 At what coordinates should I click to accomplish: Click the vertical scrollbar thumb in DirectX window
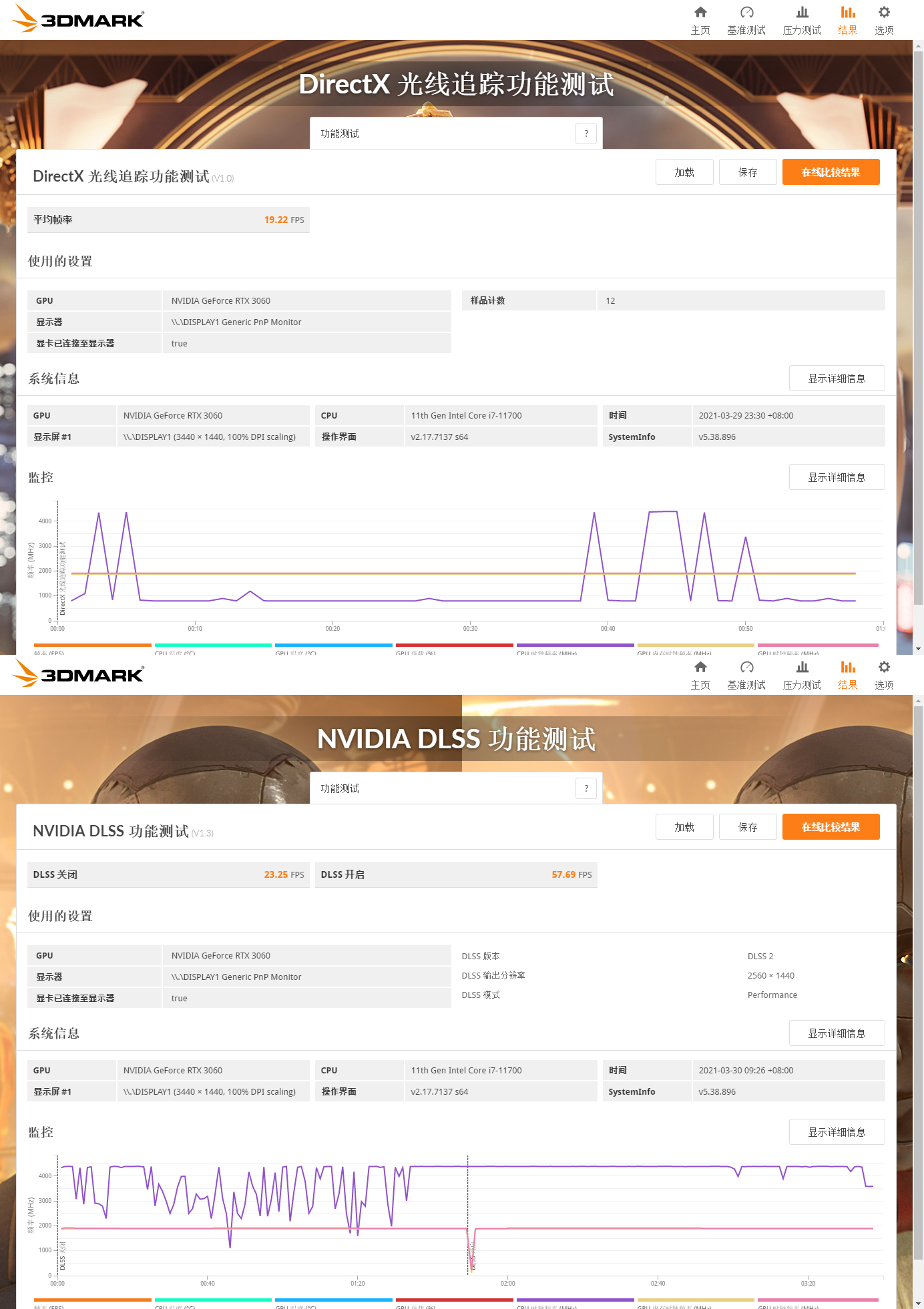pos(919,327)
